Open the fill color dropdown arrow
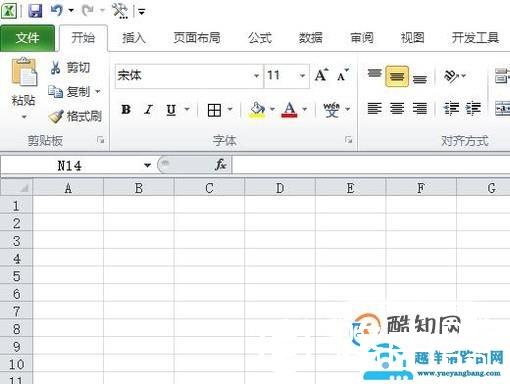Viewport: 510px width, 384px height. click(x=272, y=109)
